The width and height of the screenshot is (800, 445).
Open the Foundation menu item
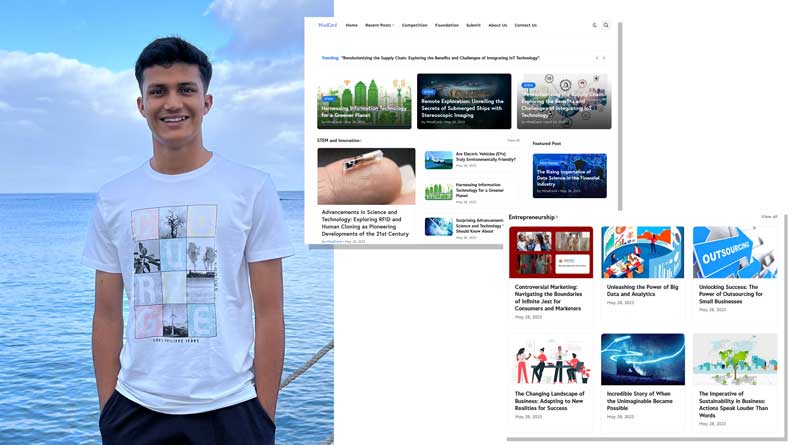(447, 25)
